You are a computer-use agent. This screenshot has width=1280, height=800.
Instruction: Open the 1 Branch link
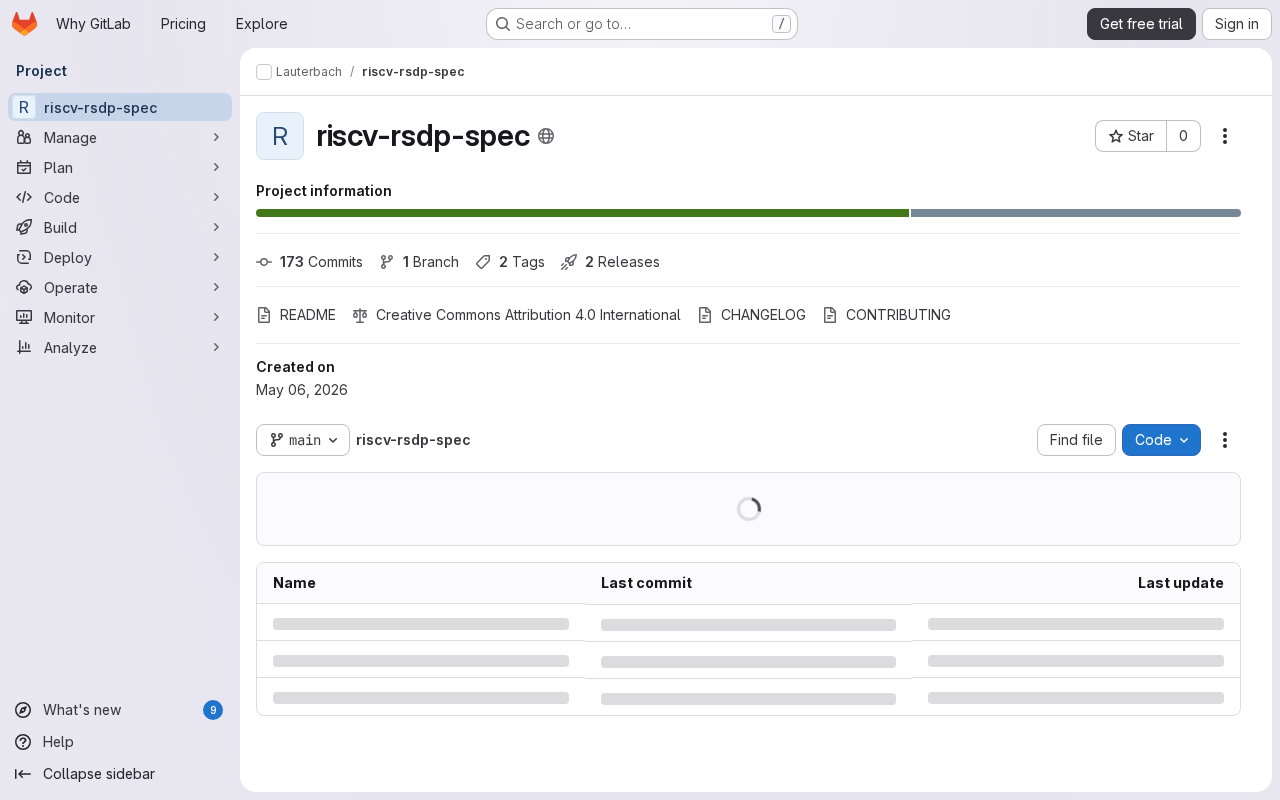point(419,262)
